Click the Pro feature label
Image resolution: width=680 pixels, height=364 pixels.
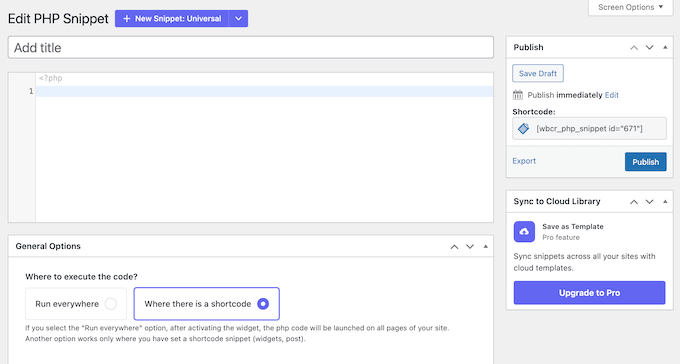(x=561, y=237)
